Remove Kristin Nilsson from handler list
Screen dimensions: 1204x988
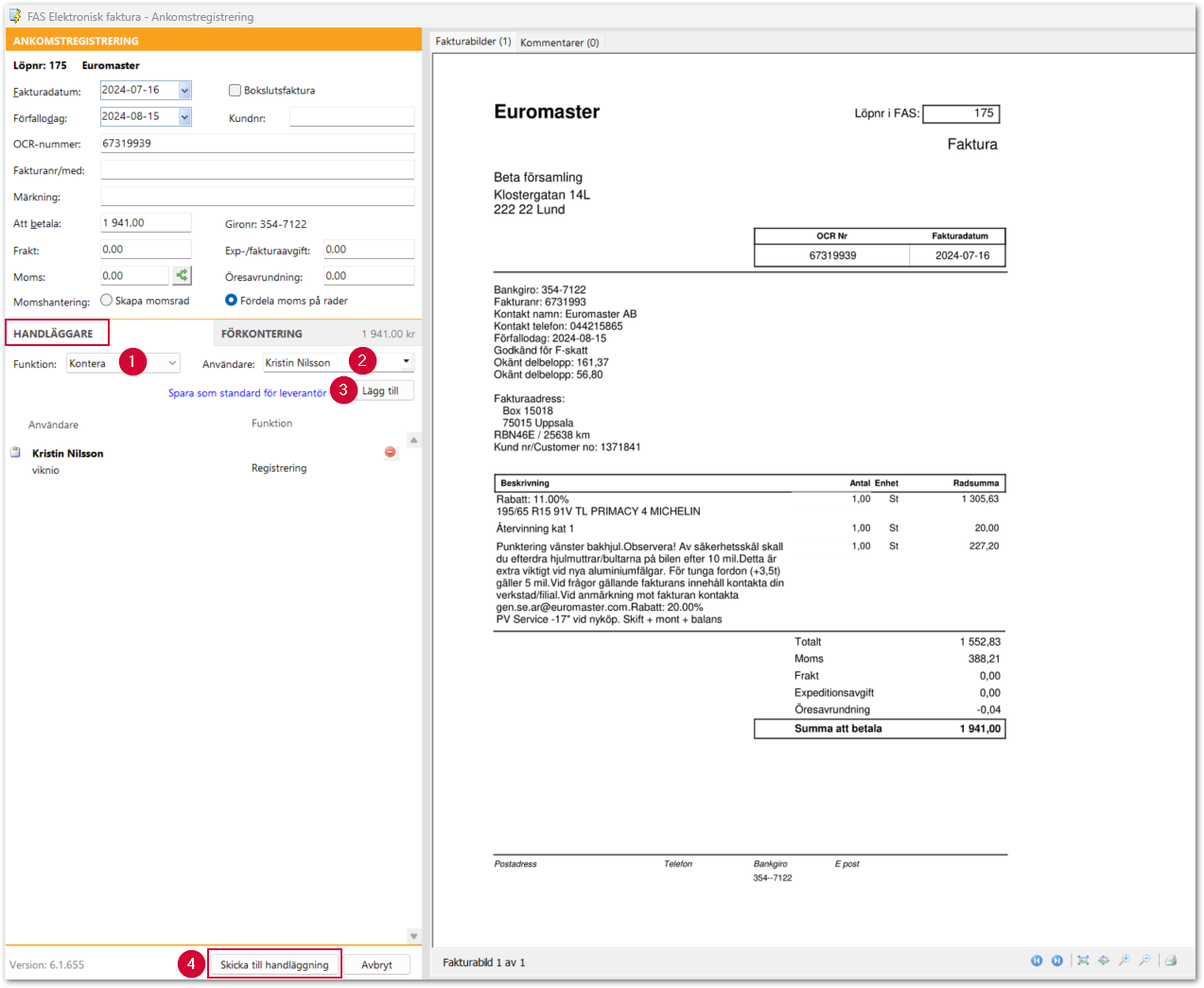pos(390,452)
